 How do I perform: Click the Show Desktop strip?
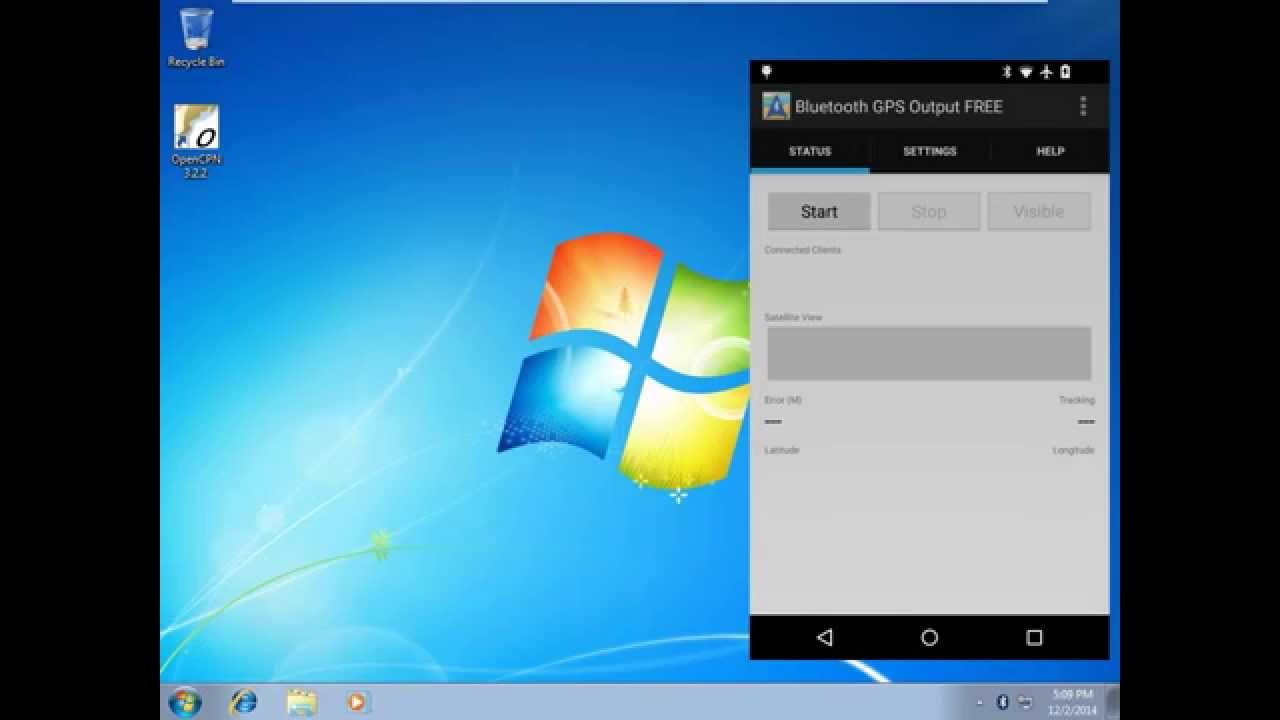tap(1112, 702)
